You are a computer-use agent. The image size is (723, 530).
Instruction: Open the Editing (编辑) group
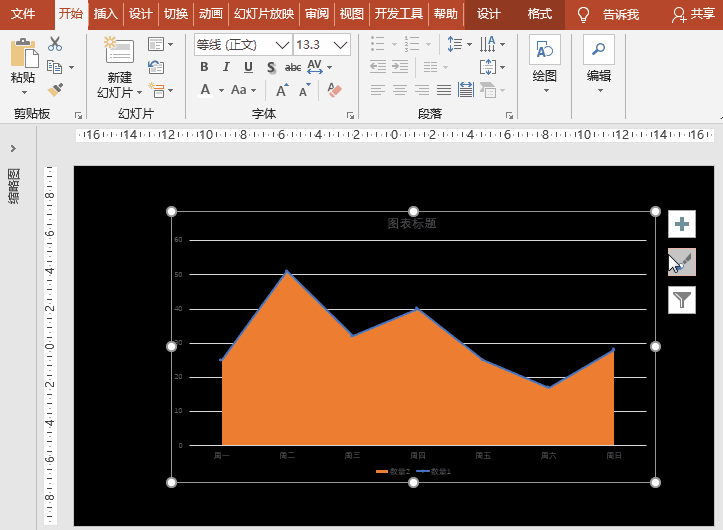[x=599, y=64]
